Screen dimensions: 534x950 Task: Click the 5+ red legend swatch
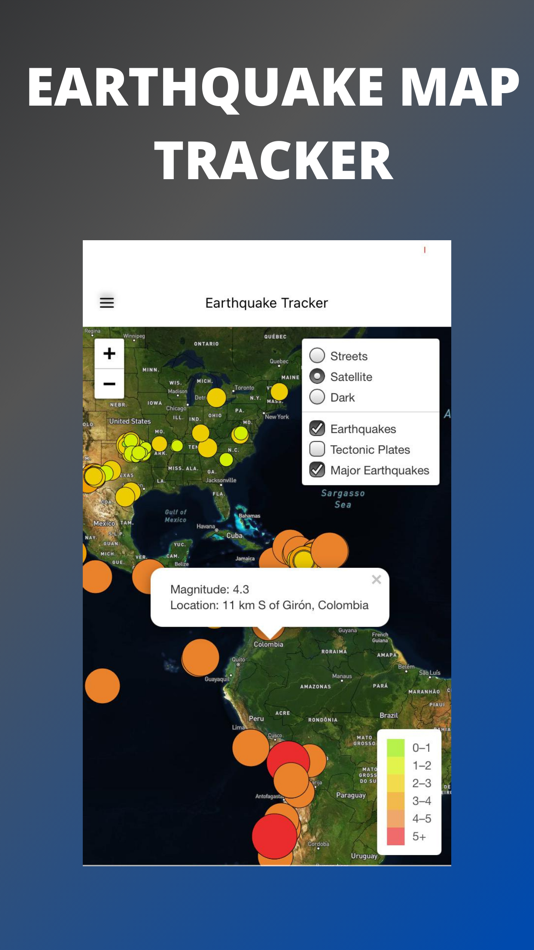[395, 836]
